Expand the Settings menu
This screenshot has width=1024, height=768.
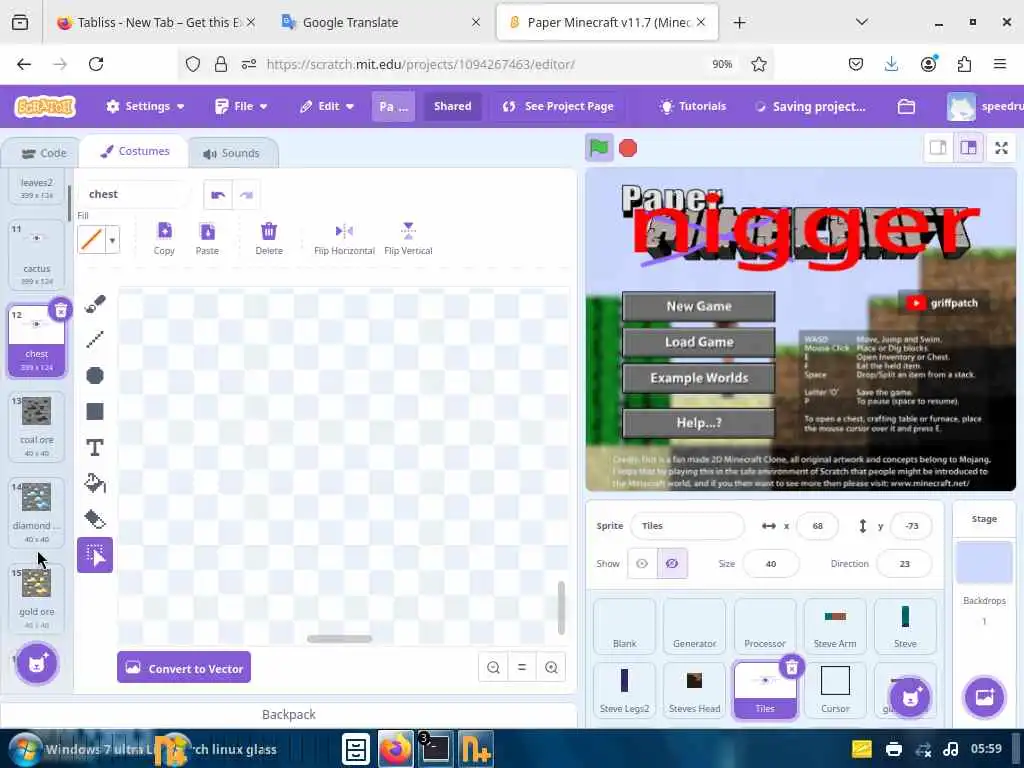tap(145, 106)
